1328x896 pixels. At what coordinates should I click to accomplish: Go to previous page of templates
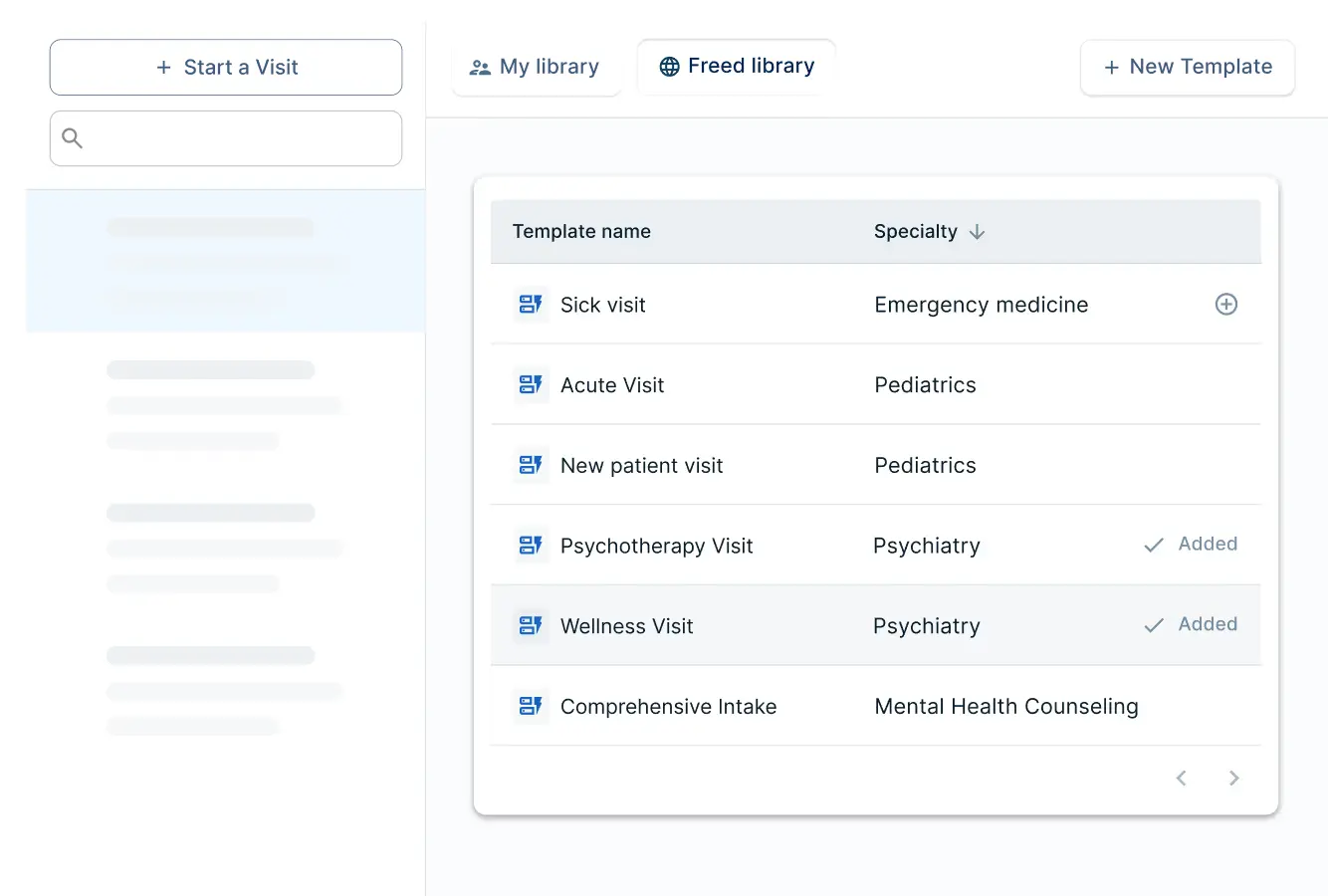tap(1182, 779)
